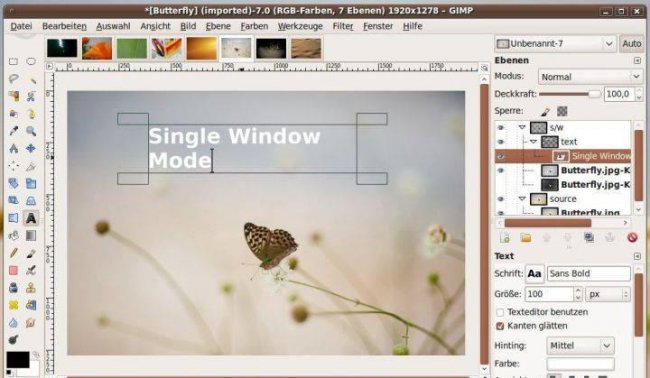Select the Blend gradient tool
Screen dimensions: 650x378
point(31,235)
